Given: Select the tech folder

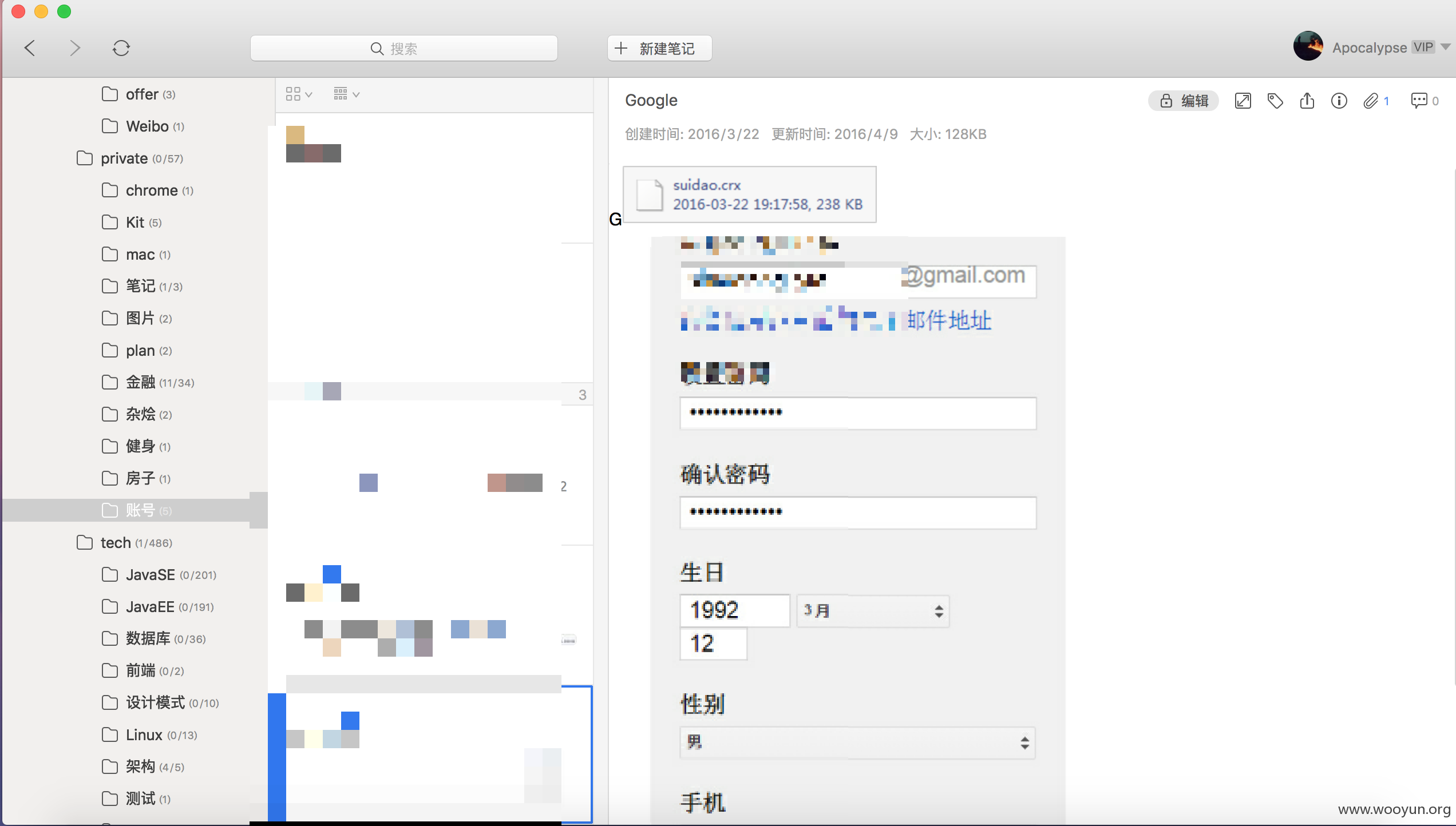Looking at the screenshot, I should (124, 543).
